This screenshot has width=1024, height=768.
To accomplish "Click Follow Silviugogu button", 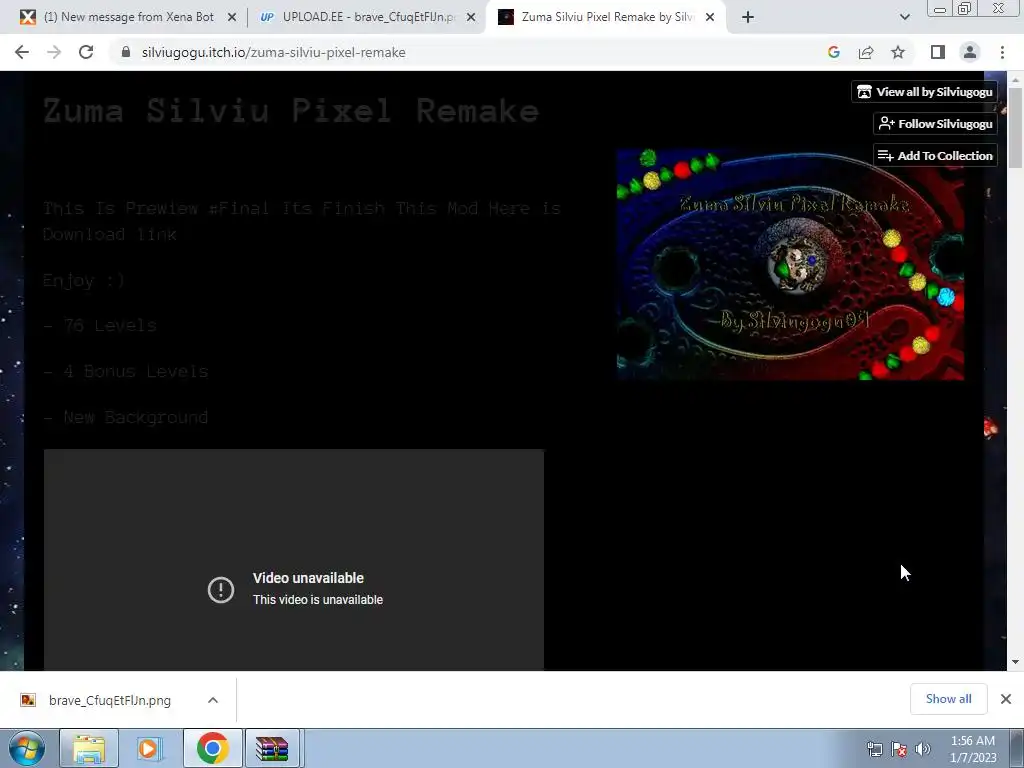I will (935, 123).
